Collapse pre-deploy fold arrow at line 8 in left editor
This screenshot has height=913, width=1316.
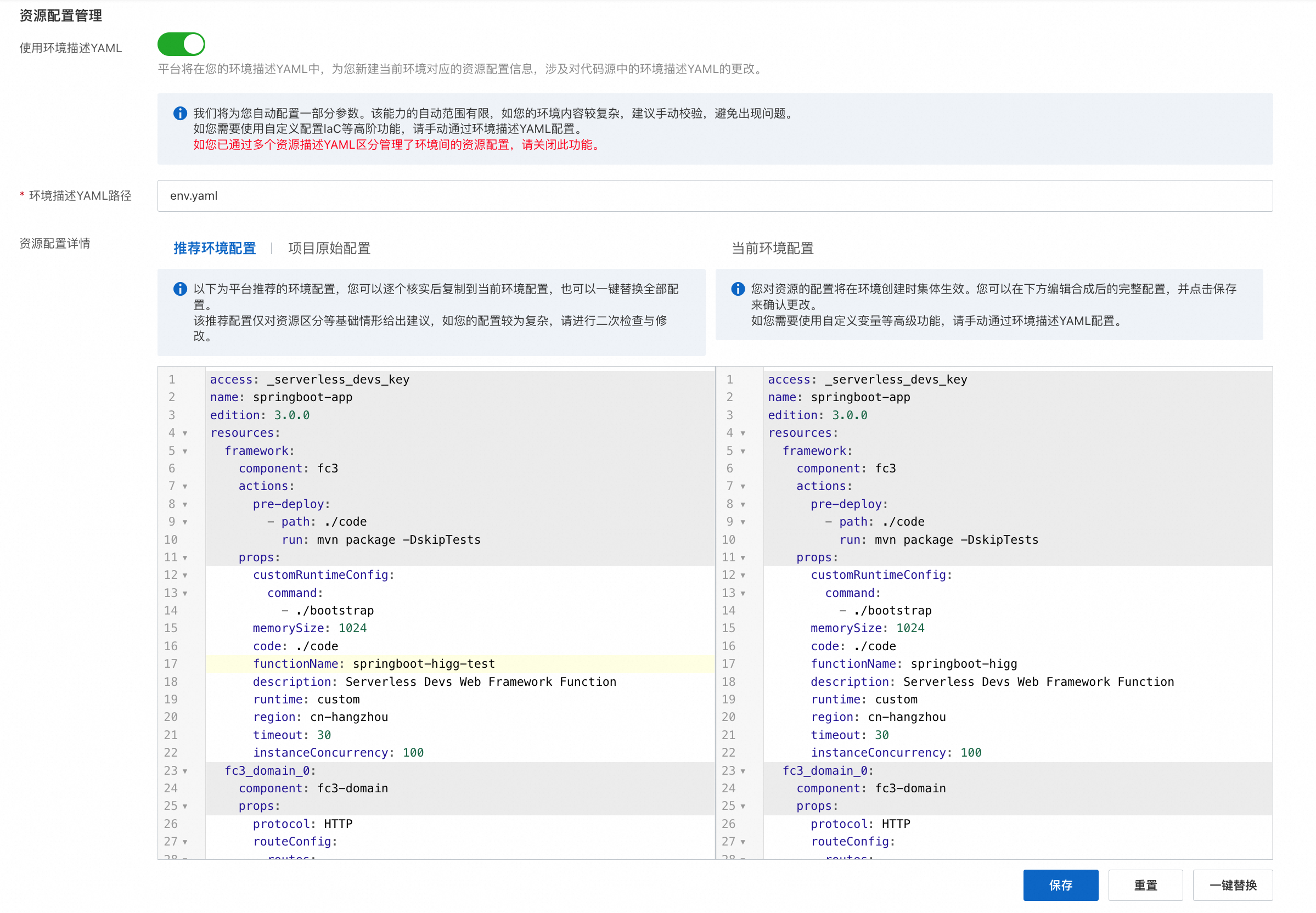click(185, 505)
